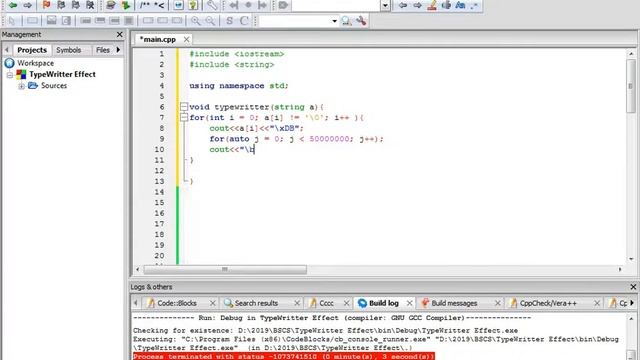This screenshot has width=640, height=360.
Task: Expand the Sources folder
Action: (22, 86)
